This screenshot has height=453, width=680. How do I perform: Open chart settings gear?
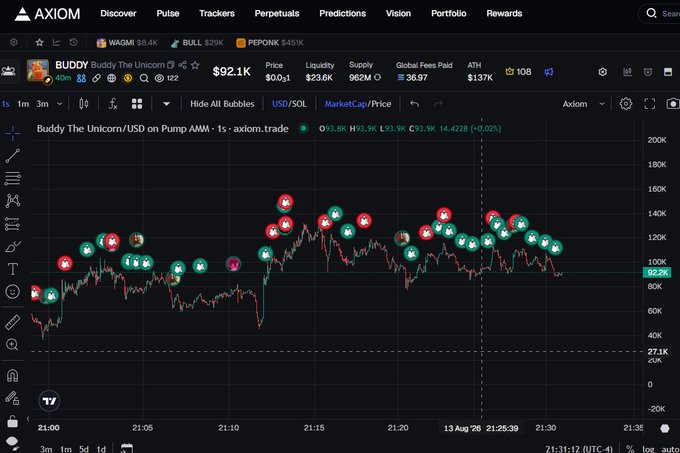[625, 104]
